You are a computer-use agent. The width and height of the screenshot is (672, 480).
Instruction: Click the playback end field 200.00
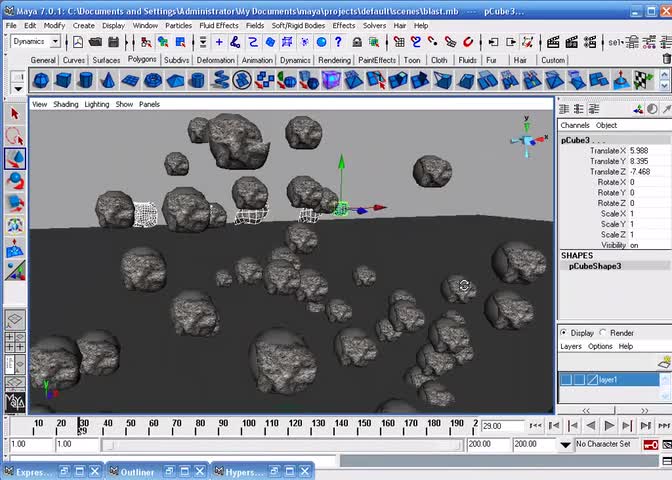(487, 444)
